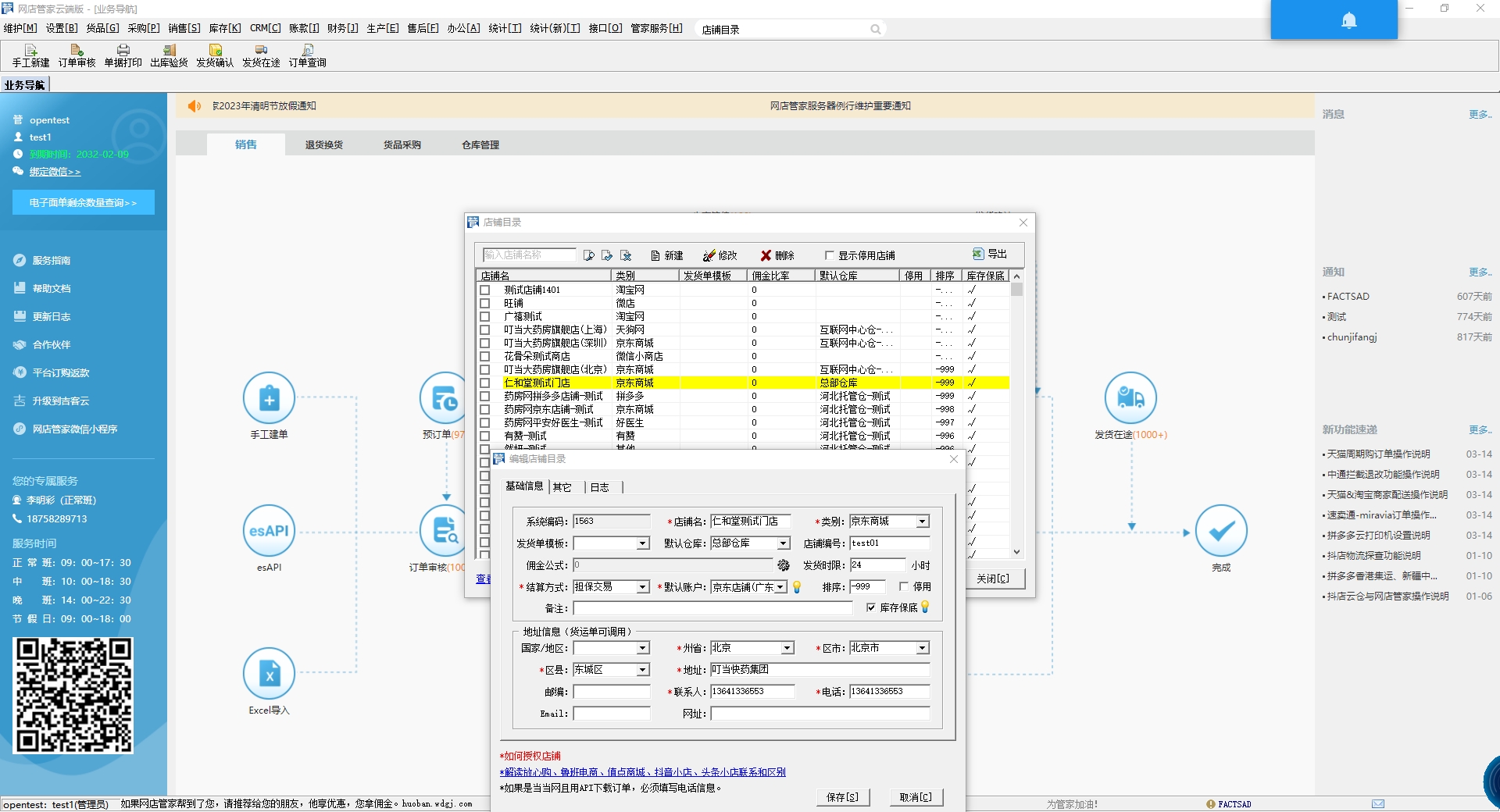
Task: Click the lightbulb hint next to 默认账户
Action: 797,587
